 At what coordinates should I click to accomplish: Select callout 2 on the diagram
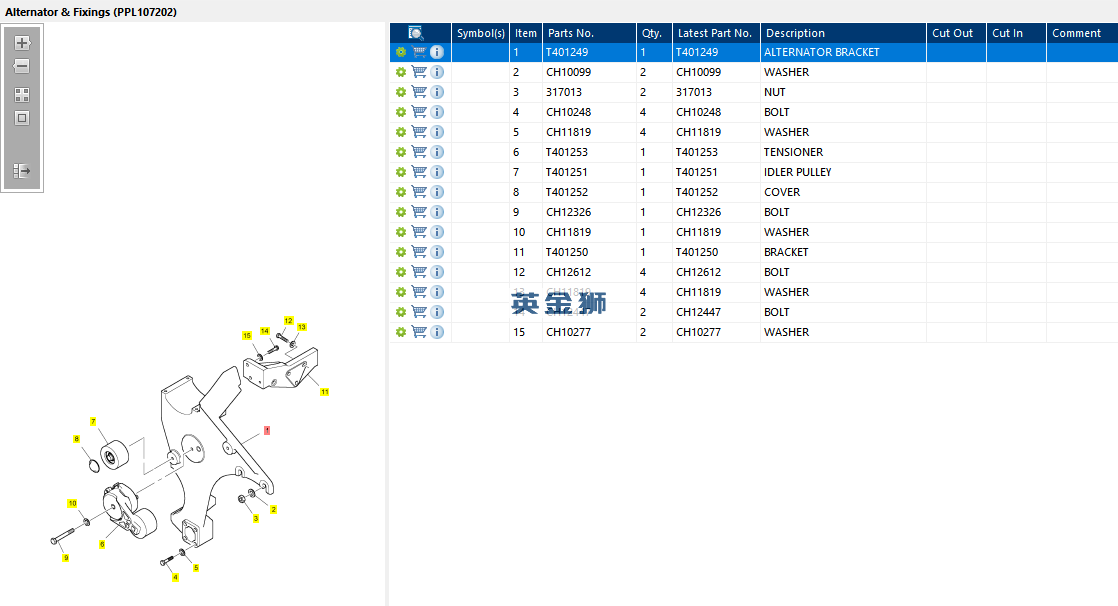pyautogui.click(x=273, y=510)
